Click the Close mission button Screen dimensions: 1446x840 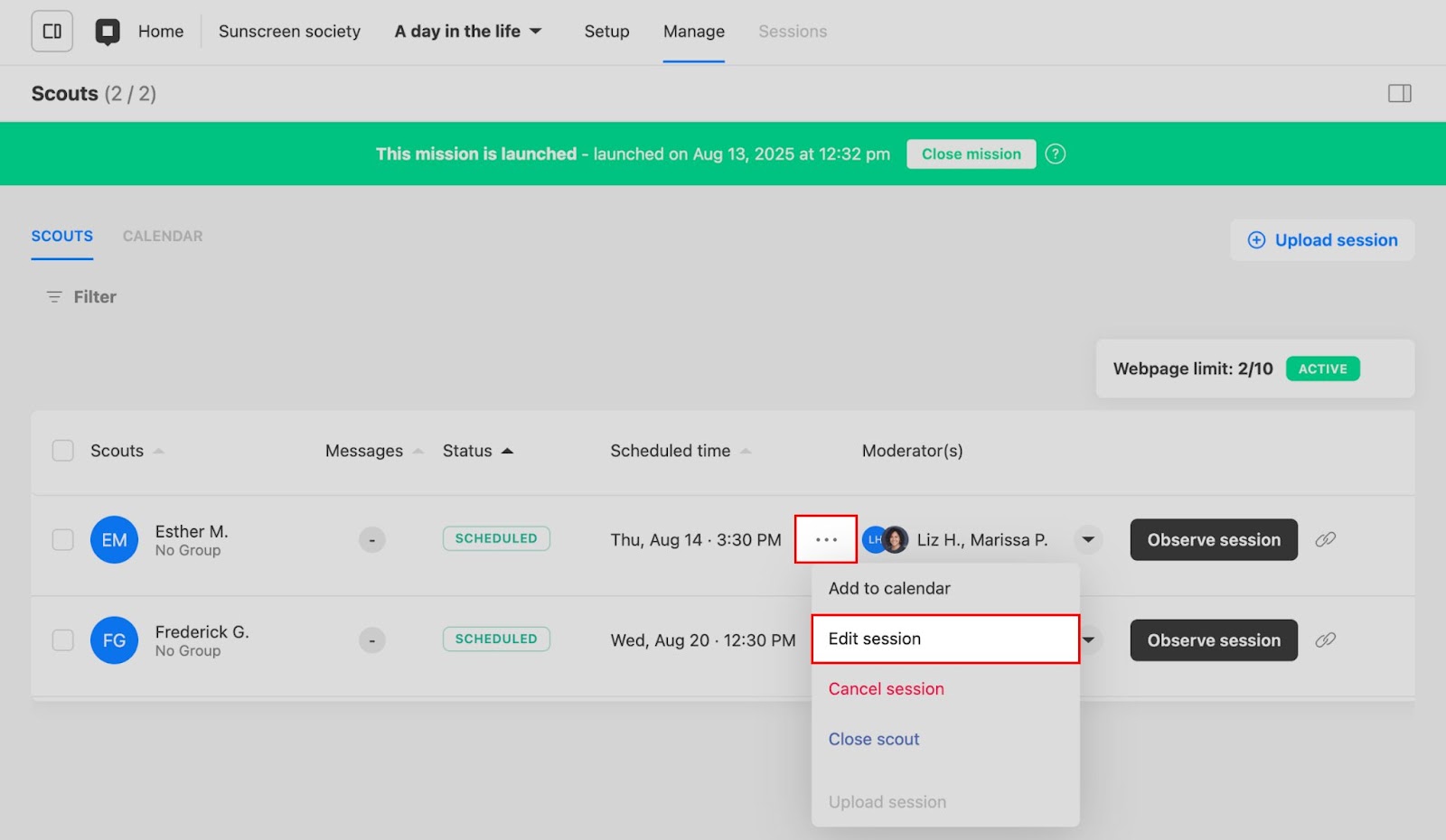click(971, 154)
